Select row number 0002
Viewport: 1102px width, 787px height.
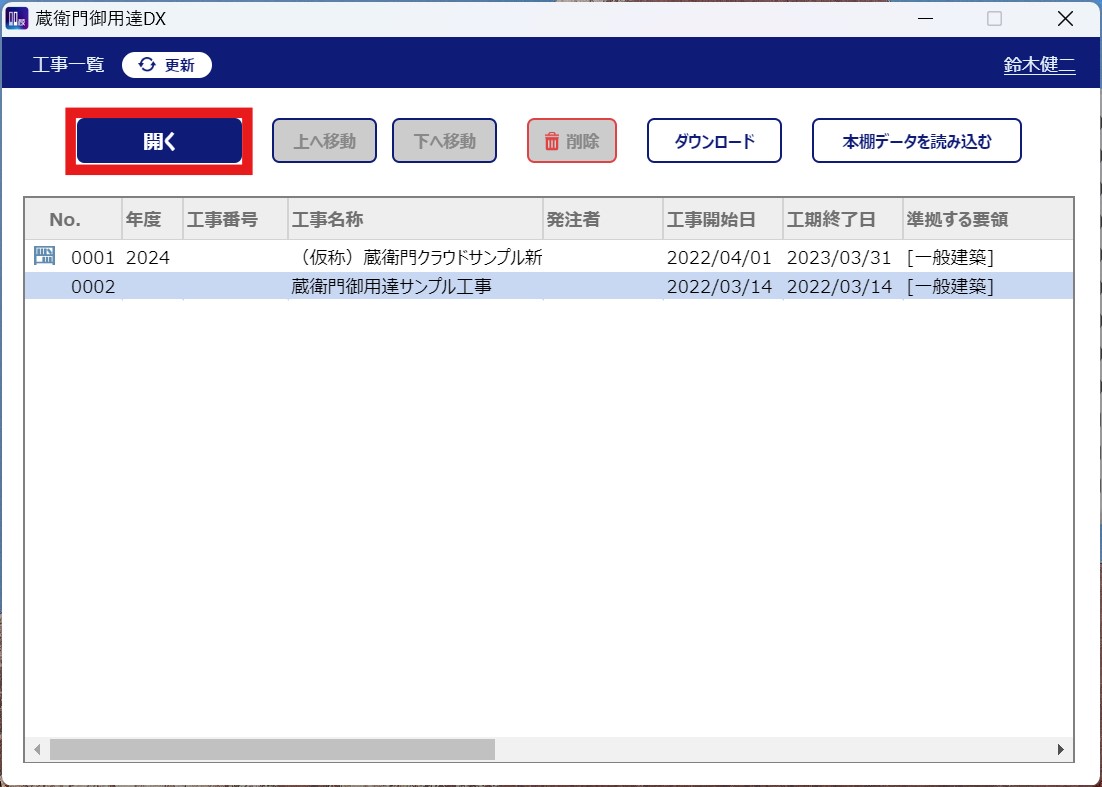coord(92,287)
